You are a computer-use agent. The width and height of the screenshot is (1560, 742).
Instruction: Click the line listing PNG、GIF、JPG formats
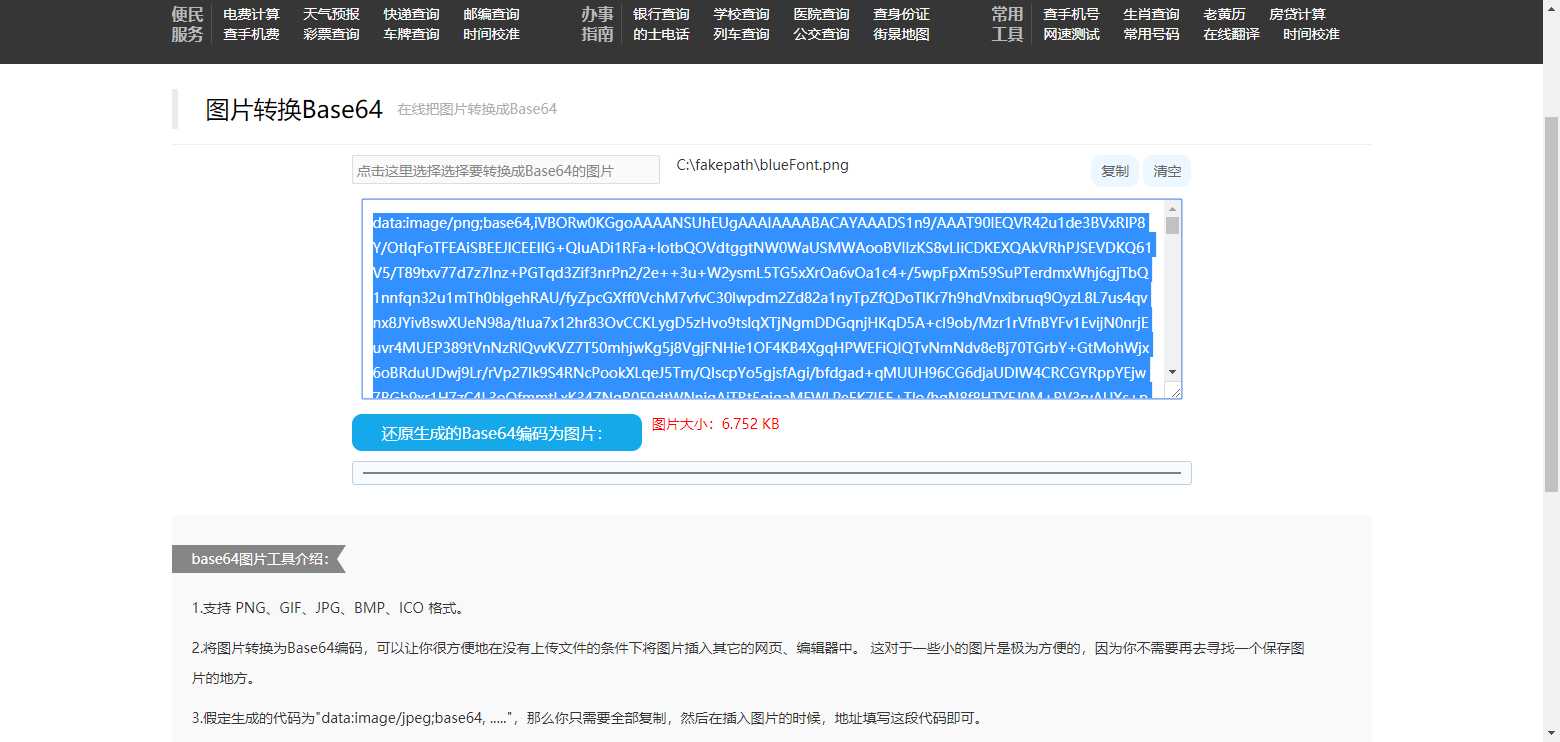tap(328, 608)
